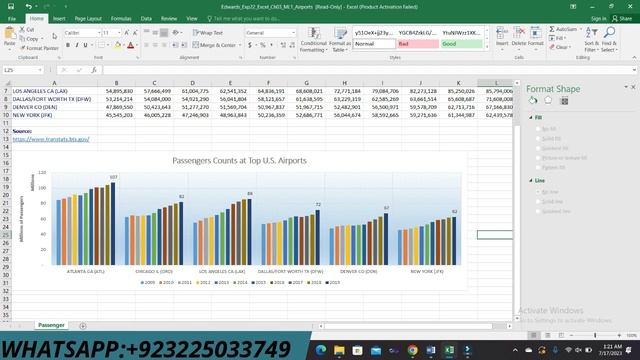Image resolution: width=640 pixels, height=360 pixels.
Task: Click Decrease Font Size button
Action: (x=135, y=33)
